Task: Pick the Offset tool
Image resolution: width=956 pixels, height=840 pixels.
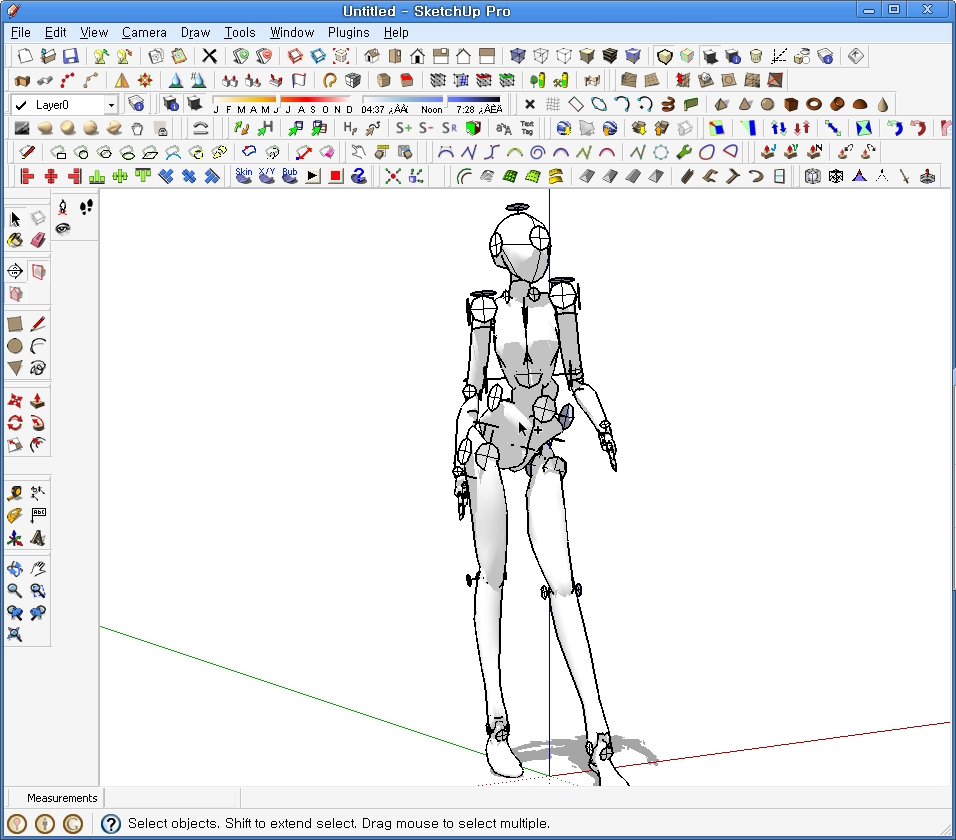Action: pos(38,445)
